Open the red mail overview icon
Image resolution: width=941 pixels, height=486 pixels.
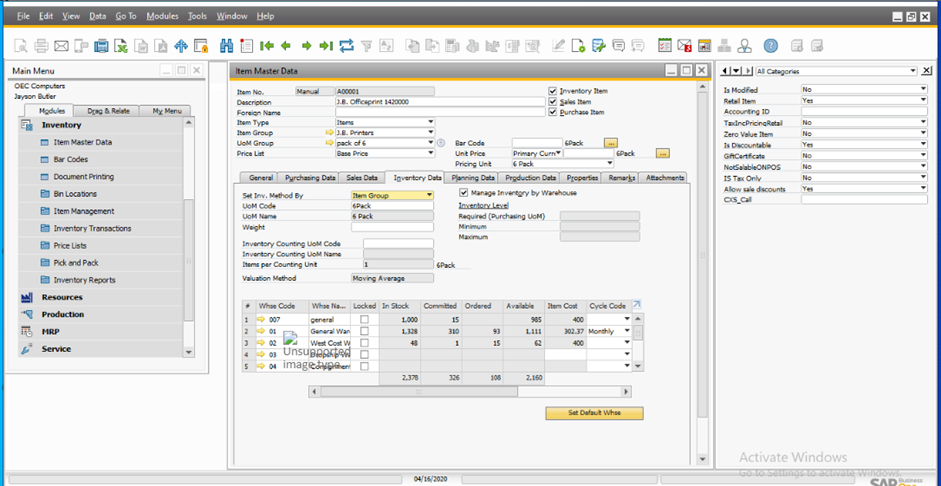pos(684,46)
